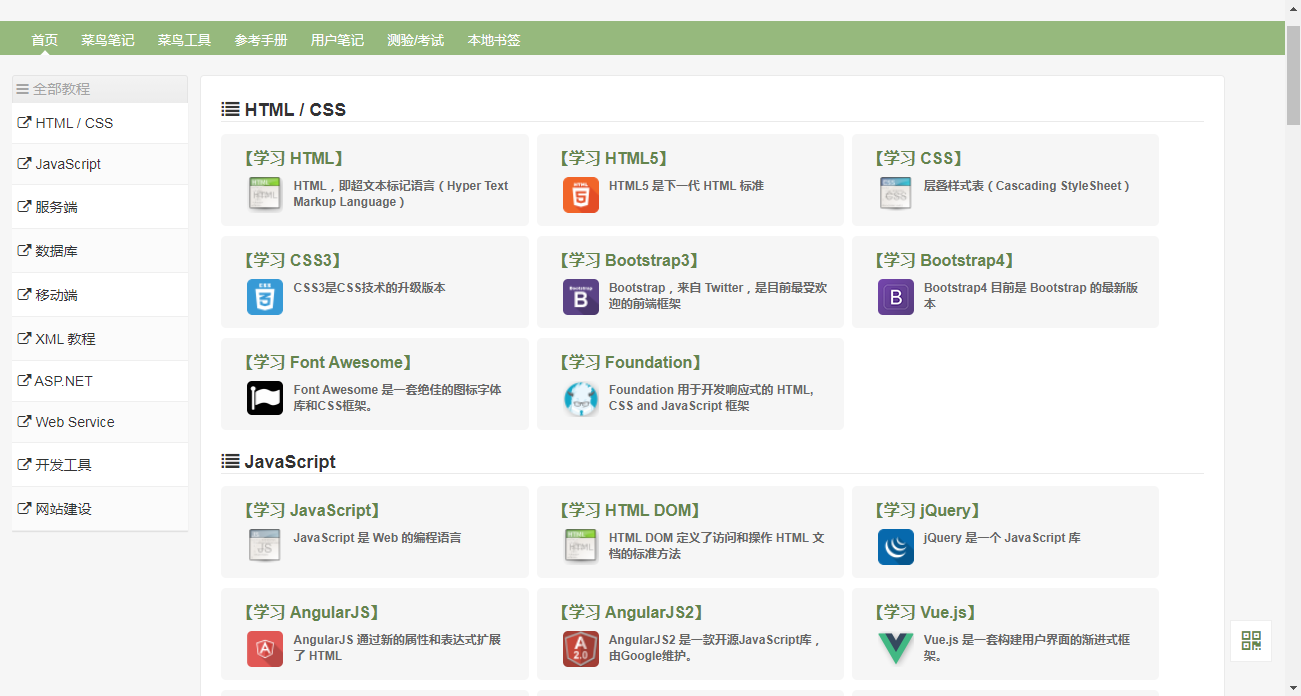This screenshot has height=696, width=1301.
Task: Click the Foundation yeti icon
Action: coord(581,398)
